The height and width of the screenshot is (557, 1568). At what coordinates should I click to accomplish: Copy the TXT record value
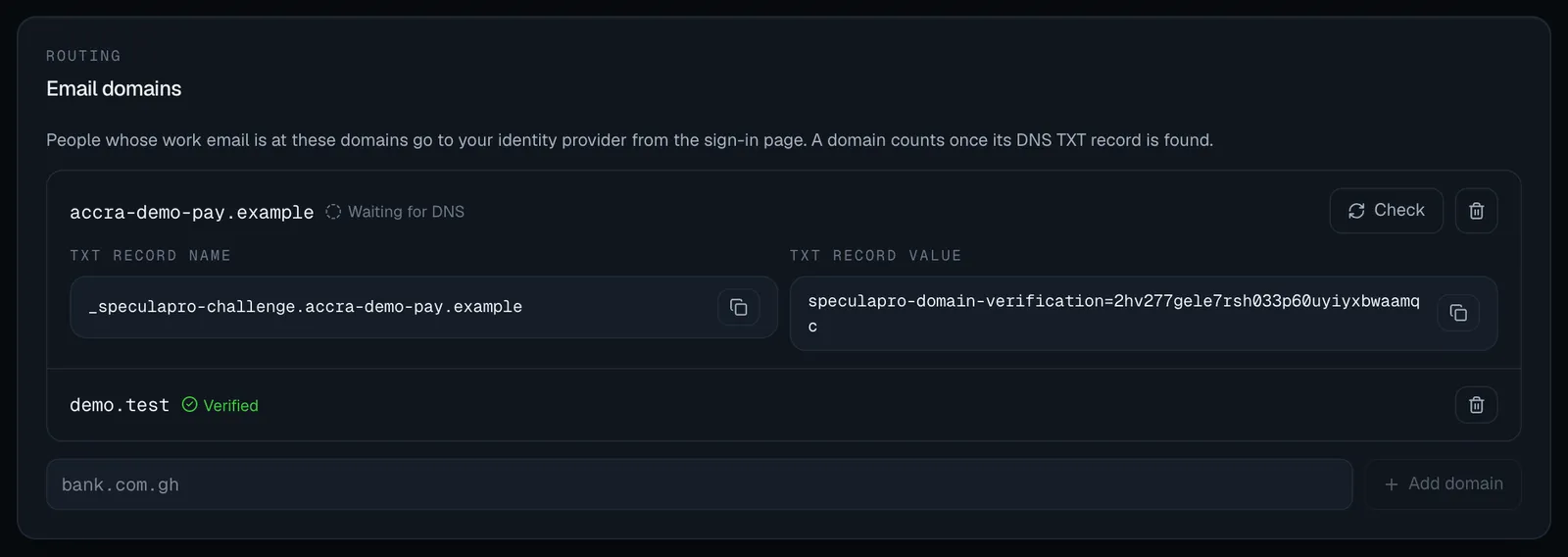click(x=1458, y=313)
